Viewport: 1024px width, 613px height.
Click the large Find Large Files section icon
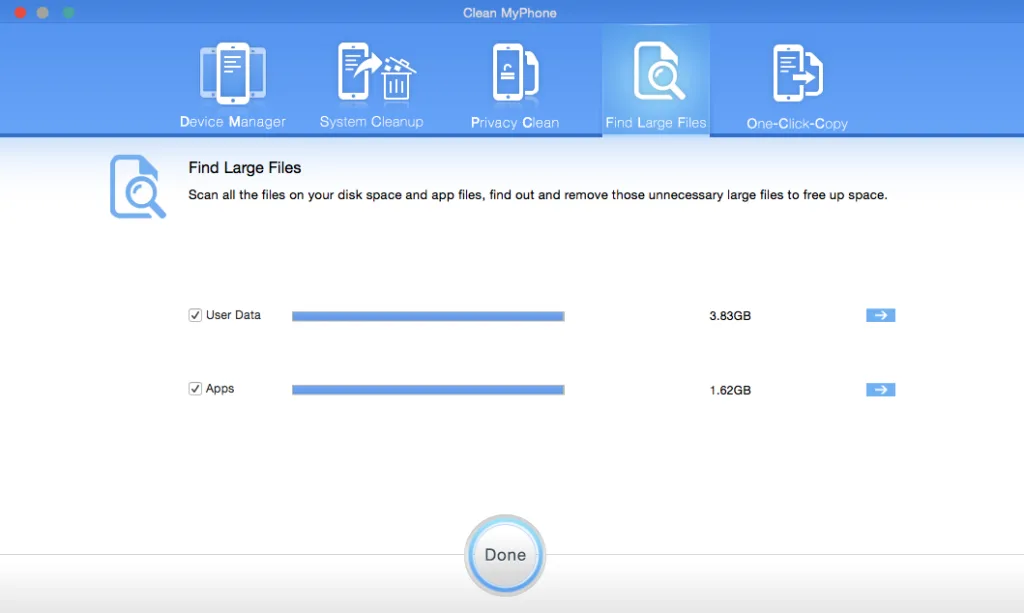coord(138,187)
